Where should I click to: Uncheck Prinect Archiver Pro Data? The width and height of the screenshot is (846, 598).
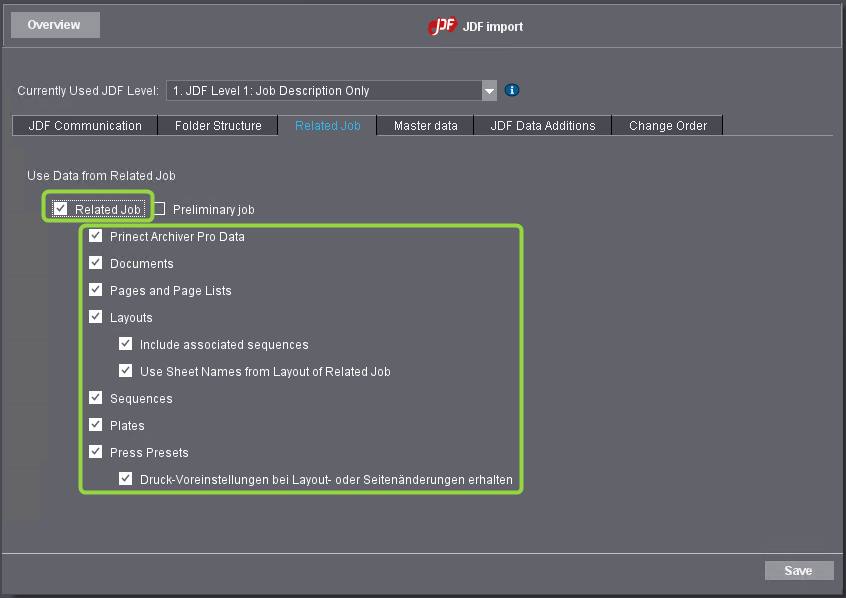tap(96, 236)
